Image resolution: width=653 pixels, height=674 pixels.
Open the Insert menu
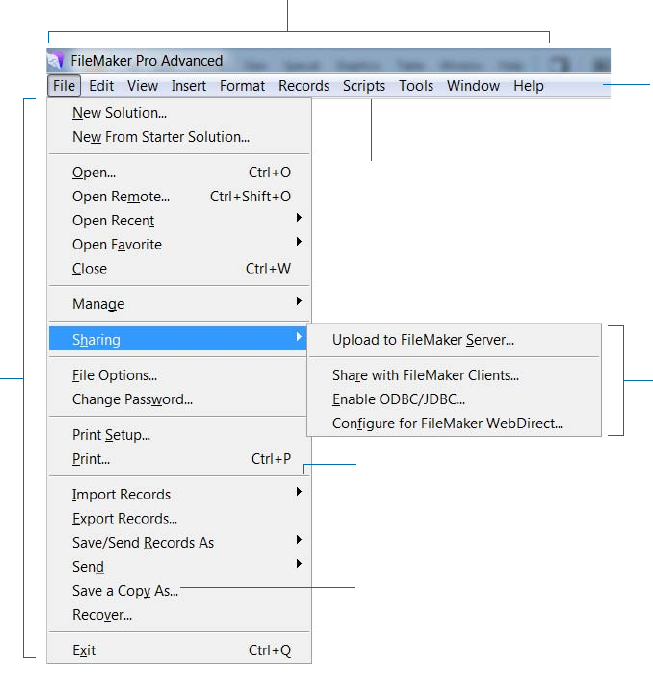click(x=188, y=86)
